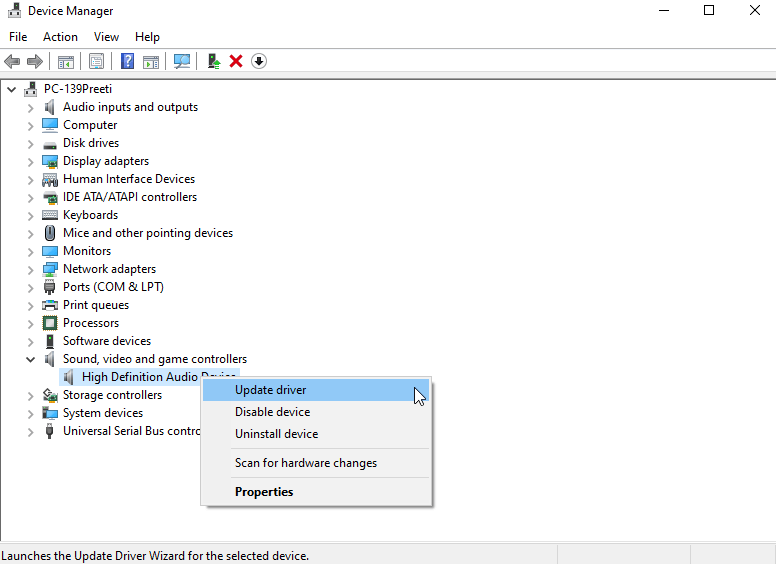Choose Disable device from context menu

coord(316,412)
